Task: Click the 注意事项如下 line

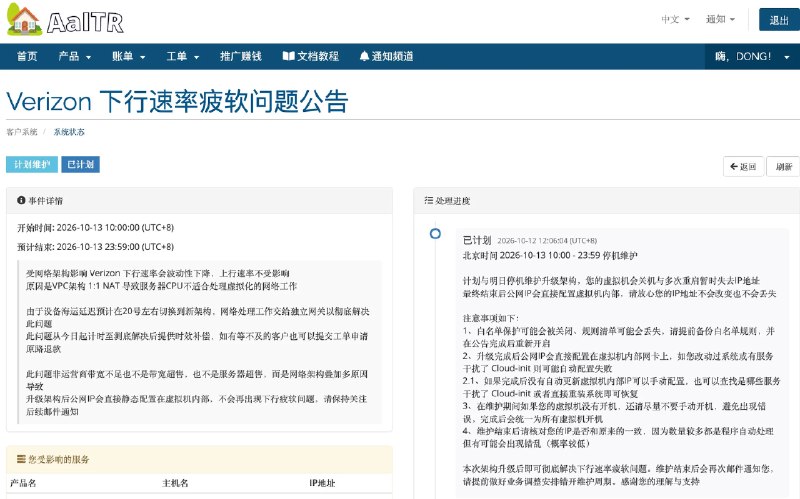Action: [x=491, y=318]
